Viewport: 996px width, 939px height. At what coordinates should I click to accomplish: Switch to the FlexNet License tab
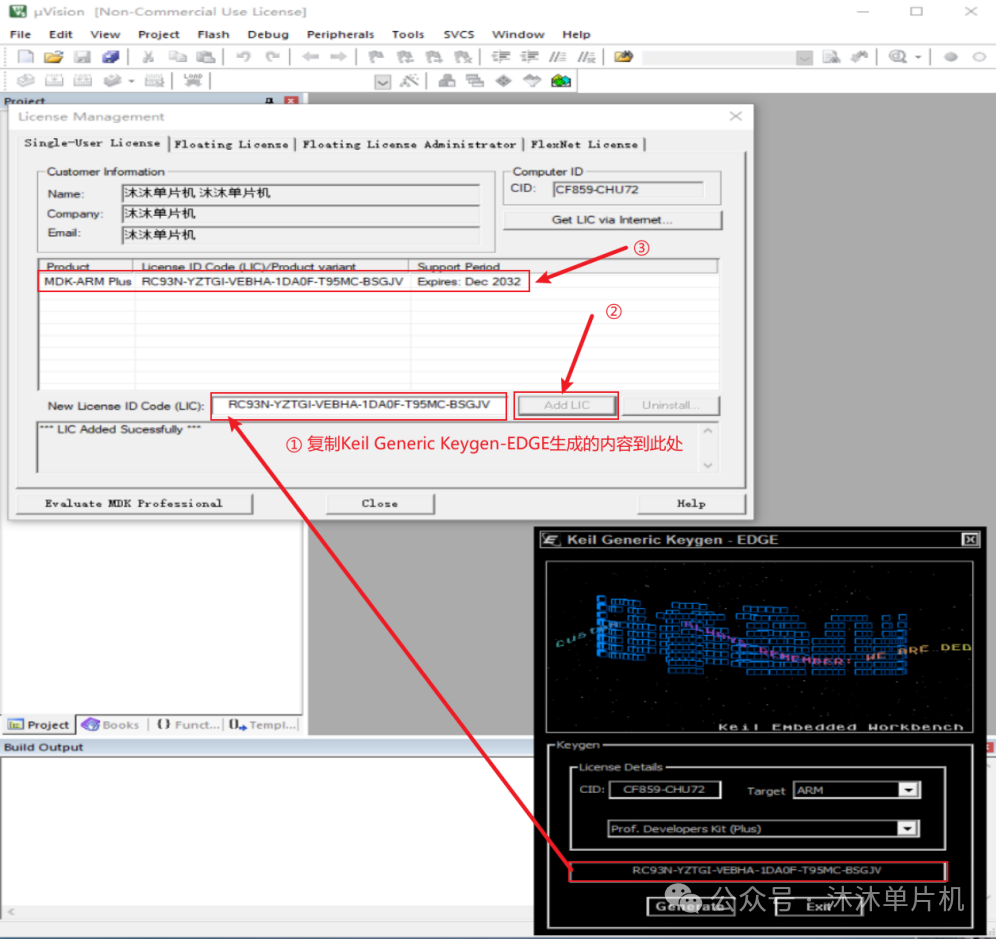click(x=584, y=144)
